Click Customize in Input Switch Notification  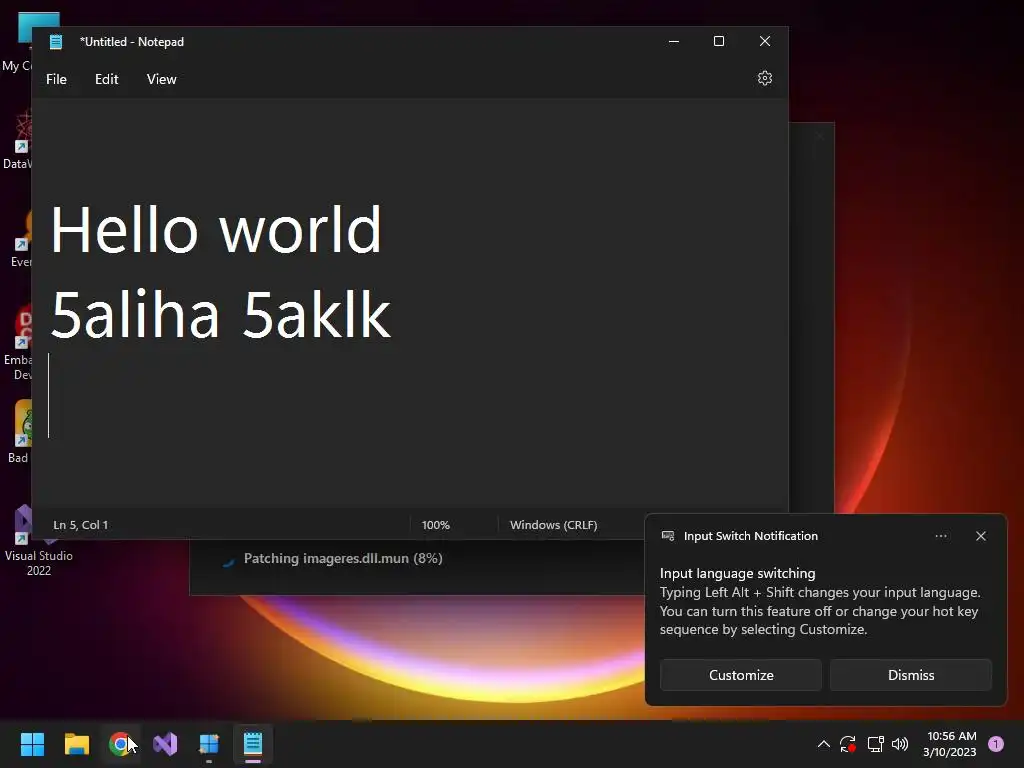(741, 675)
